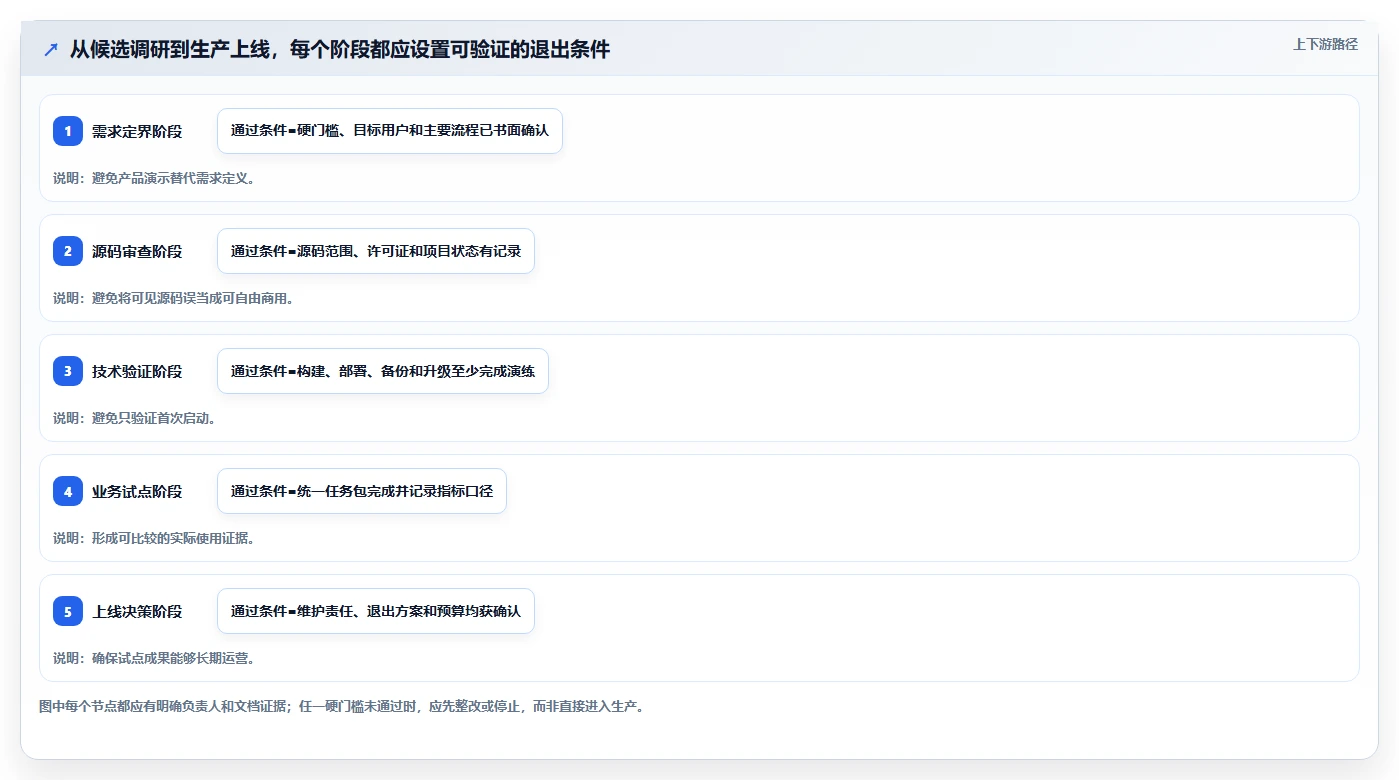
Task: Click the note 避免将可见源码误当成可自由商用
Action: (x=174, y=298)
